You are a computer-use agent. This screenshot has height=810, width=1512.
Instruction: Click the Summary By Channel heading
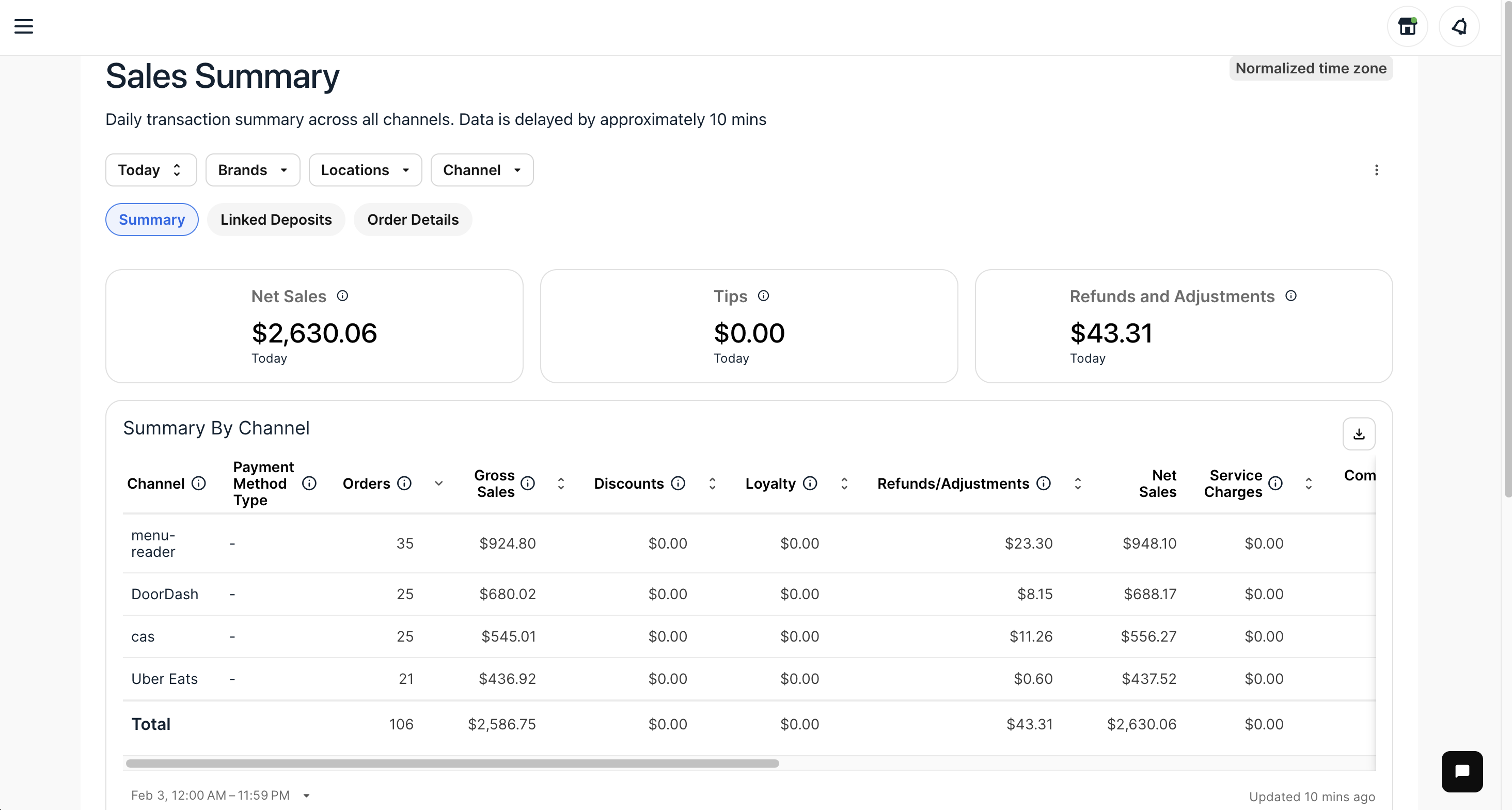pos(216,428)
